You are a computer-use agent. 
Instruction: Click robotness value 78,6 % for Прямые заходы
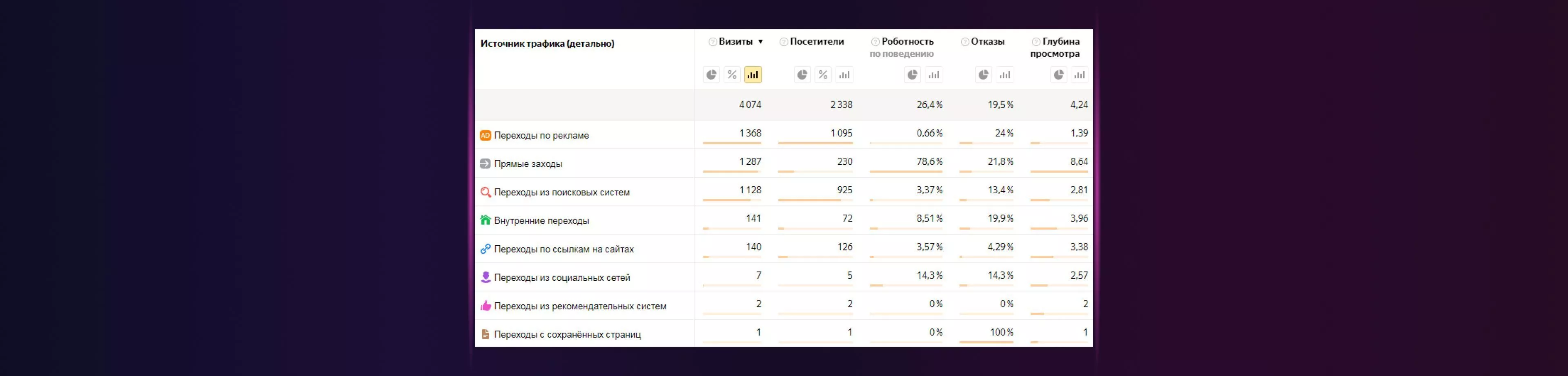pos(929,161)
